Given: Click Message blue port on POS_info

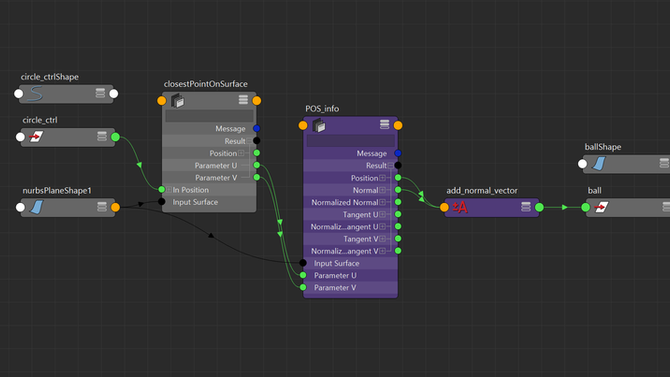Looking at the screenshot, I should (398, 153).
